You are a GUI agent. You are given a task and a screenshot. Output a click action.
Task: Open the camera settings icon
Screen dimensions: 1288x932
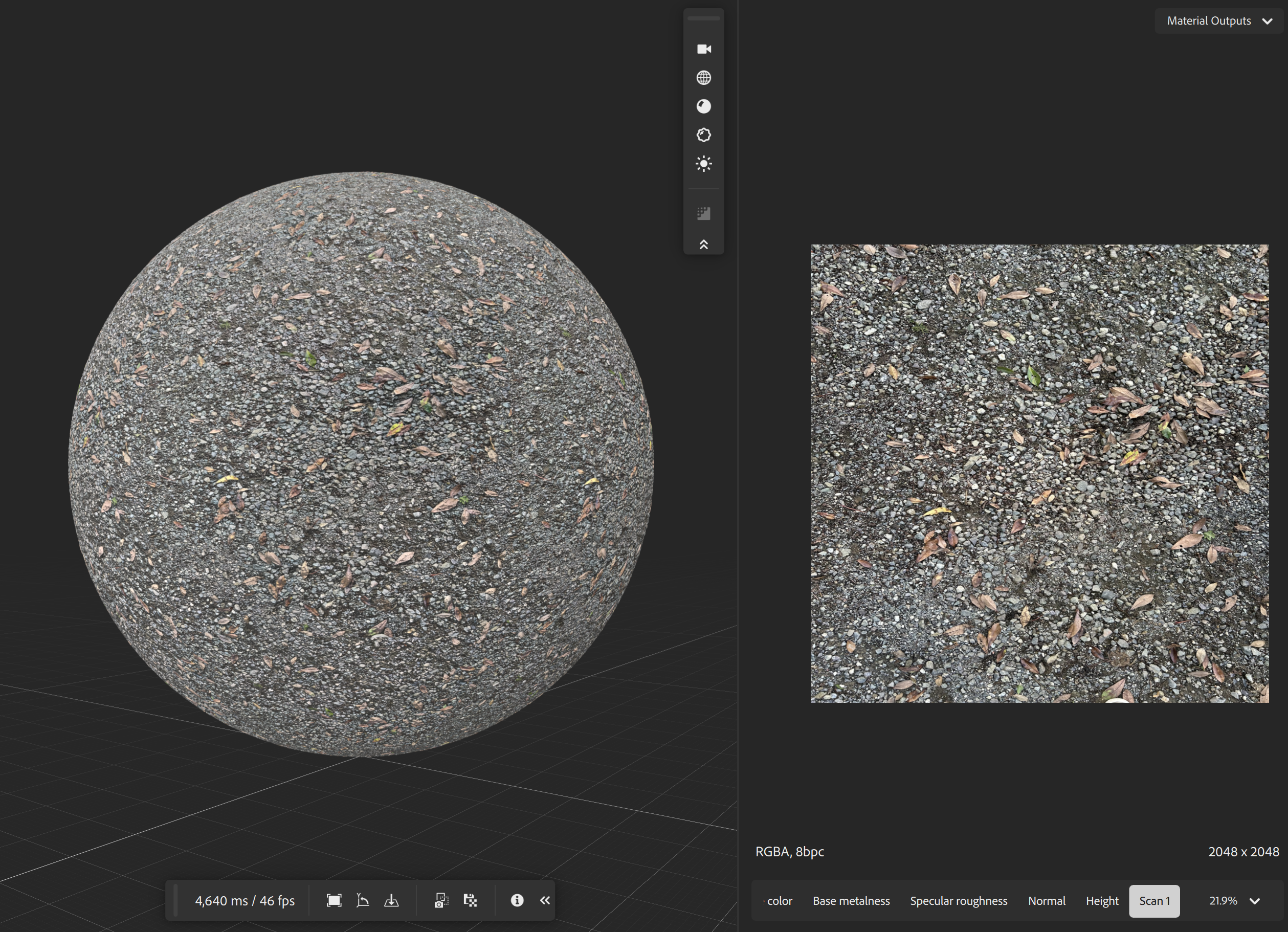pyautogui.click(x=704, y=49)
